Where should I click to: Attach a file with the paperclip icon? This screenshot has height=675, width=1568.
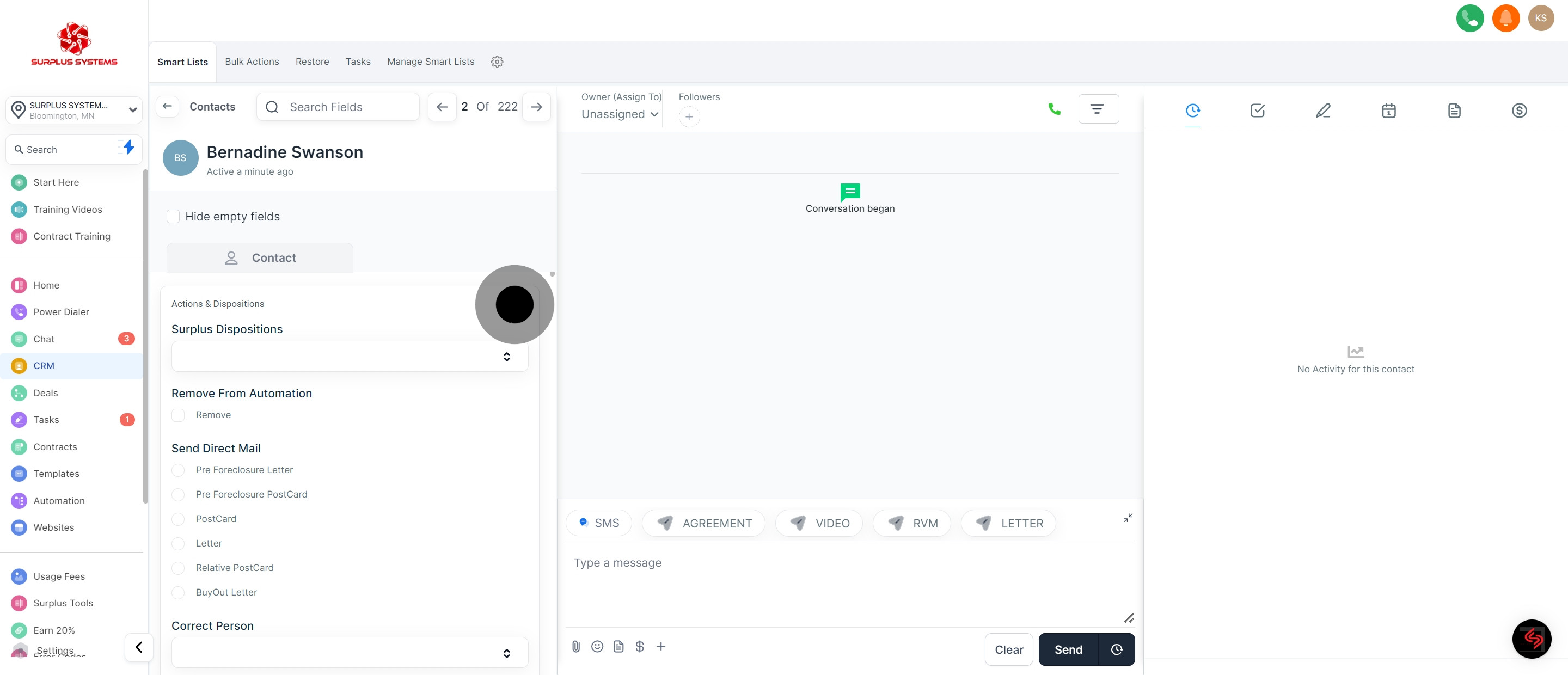tap(576, 646)
